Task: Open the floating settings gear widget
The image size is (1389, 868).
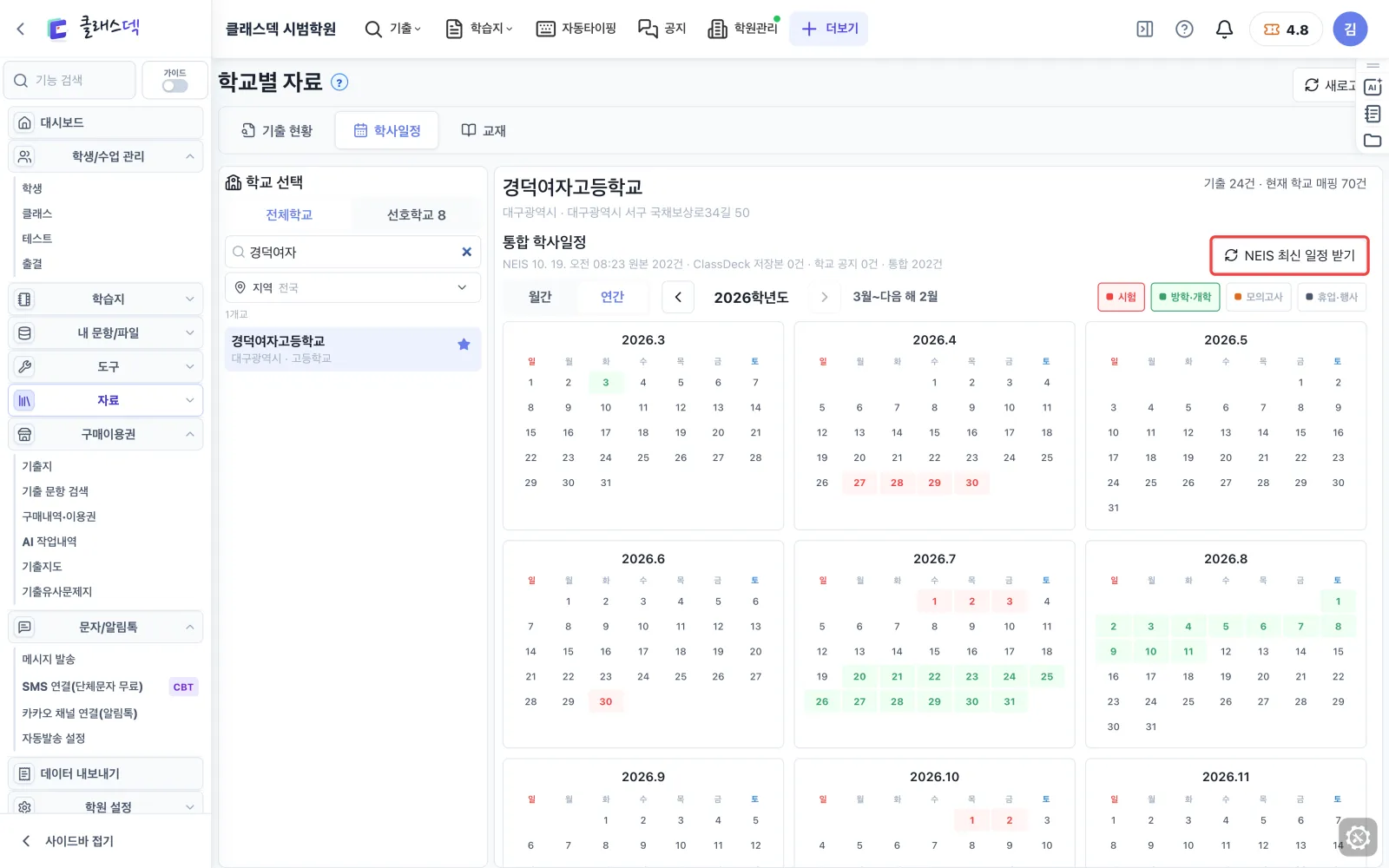Action: (x=1358, y=838)
